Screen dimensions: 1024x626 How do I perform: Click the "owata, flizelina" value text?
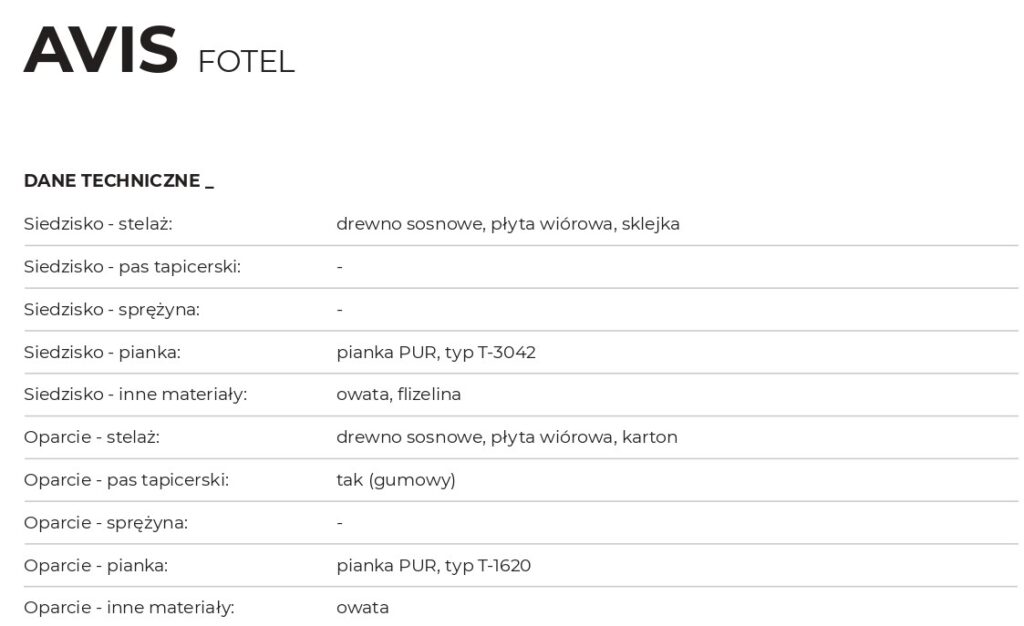pyautogui.click(x=398, y=395)
